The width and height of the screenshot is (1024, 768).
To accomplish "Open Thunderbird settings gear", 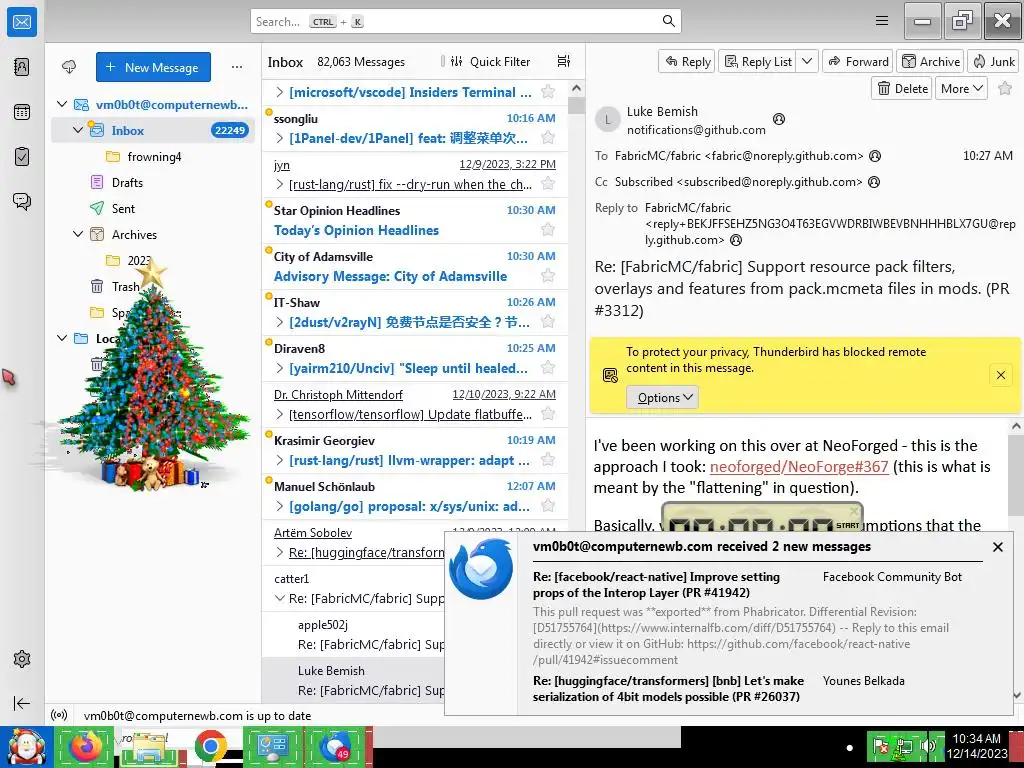I will [x=22, y=658].
